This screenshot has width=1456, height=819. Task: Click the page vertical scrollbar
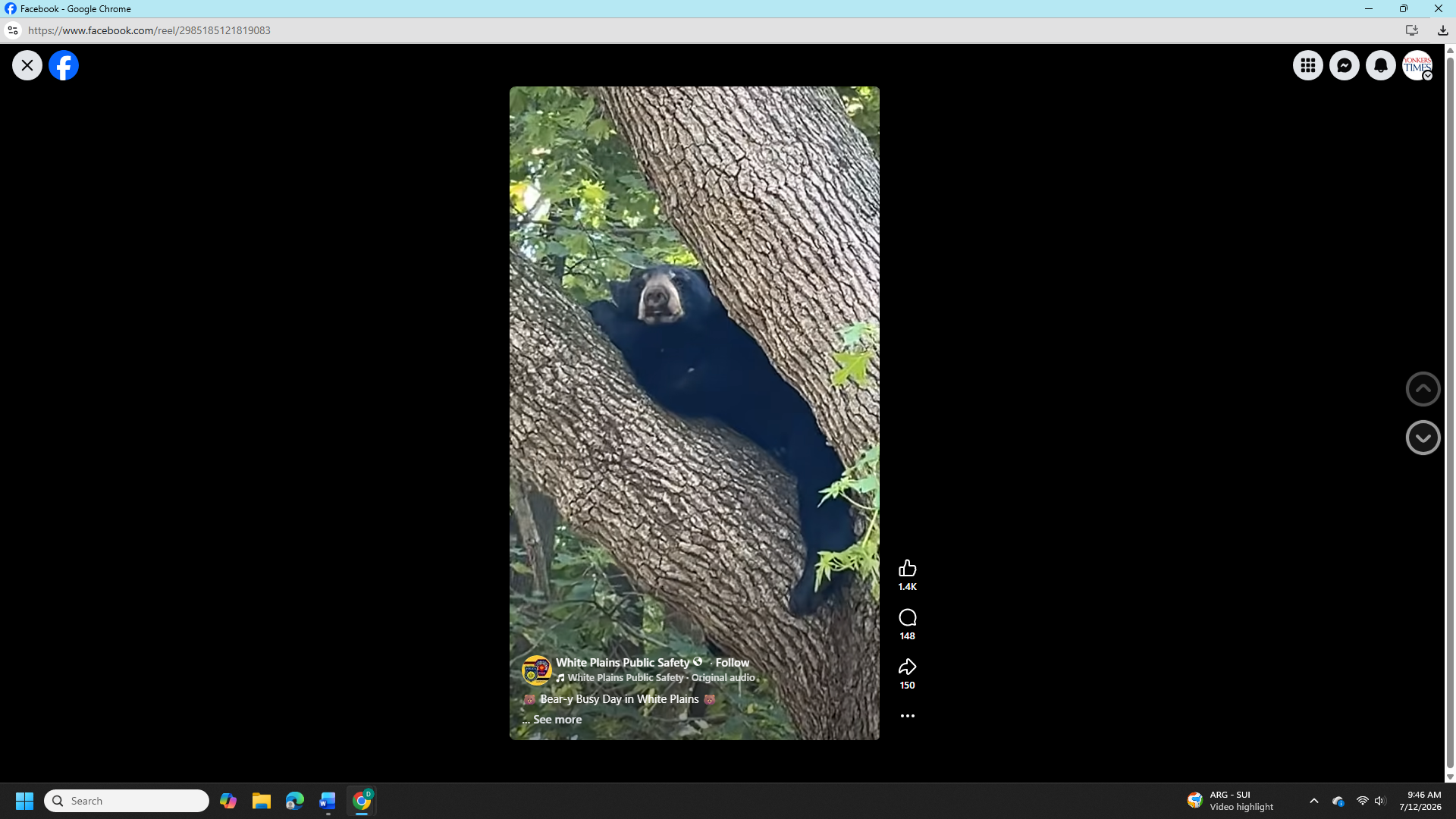click(1450, 413)
